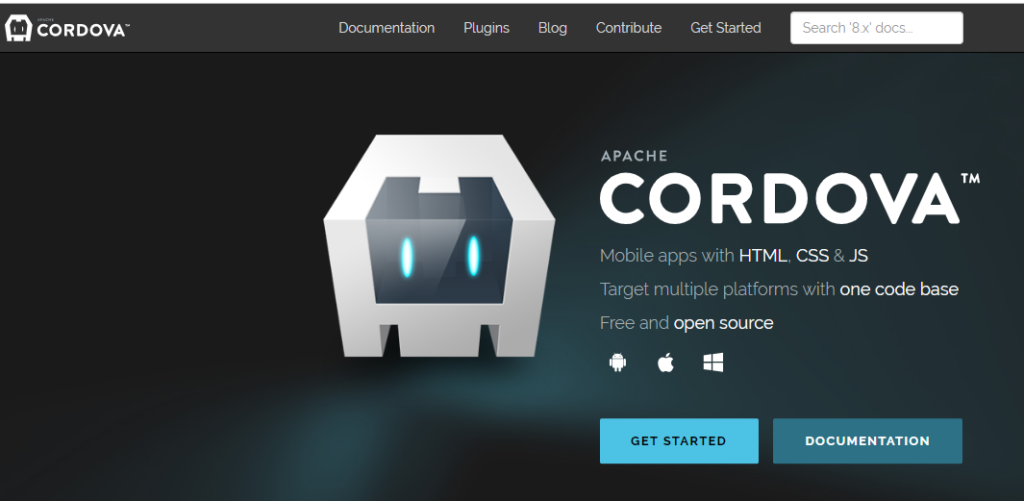
Task: Select Contribute in the top navigation
Action: [x=628, y=28]
